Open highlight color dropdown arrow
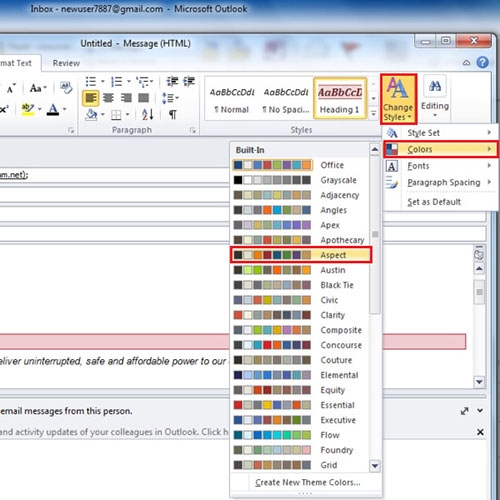The width and height of the screenshot is (500, 500). tap(40, 109)
